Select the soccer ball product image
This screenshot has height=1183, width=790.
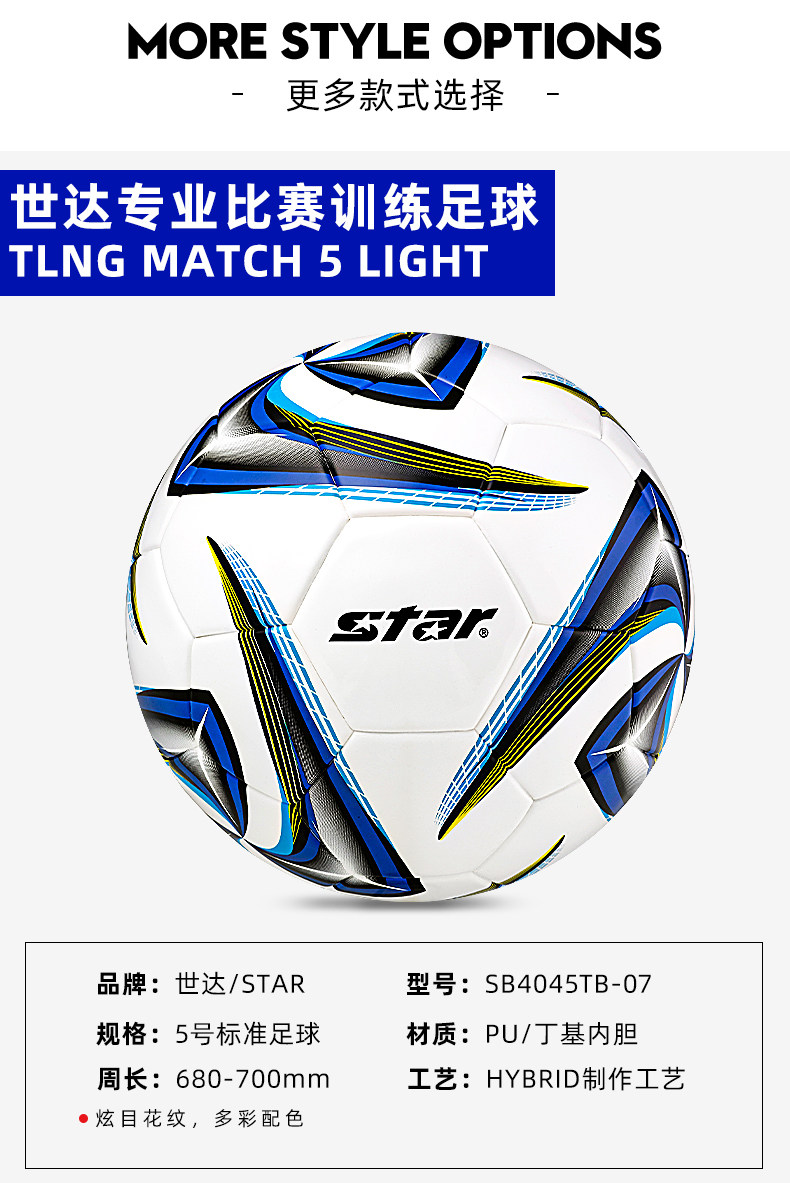[410, 616]
